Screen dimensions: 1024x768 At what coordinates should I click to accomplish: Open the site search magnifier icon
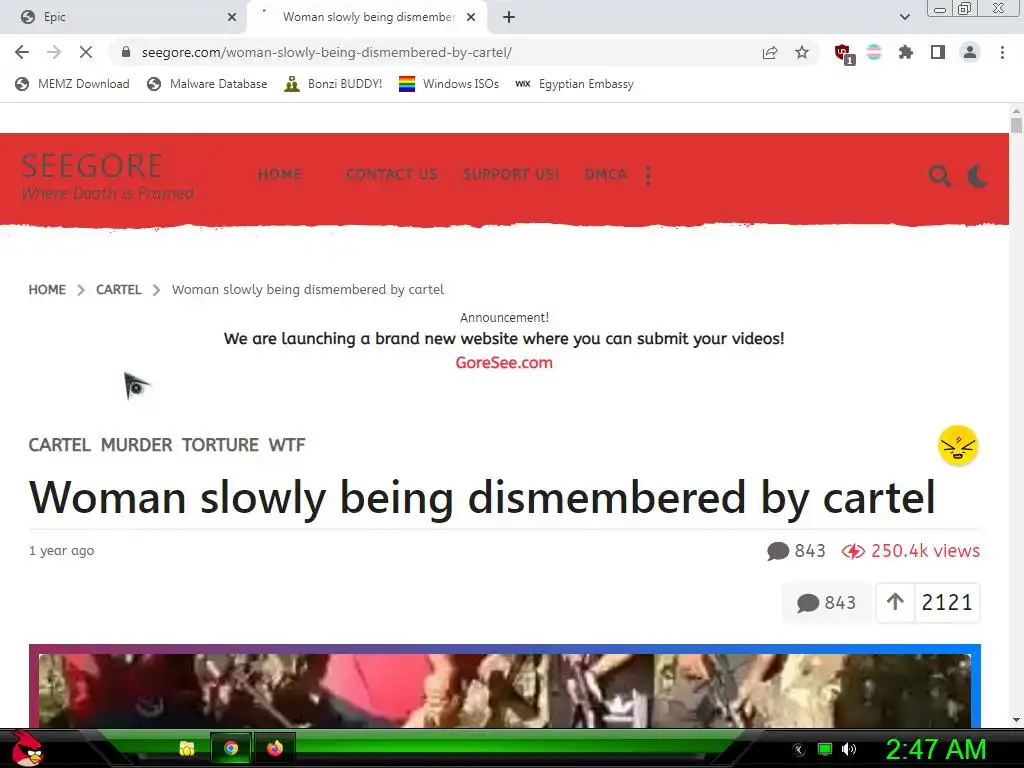[940, 176]
